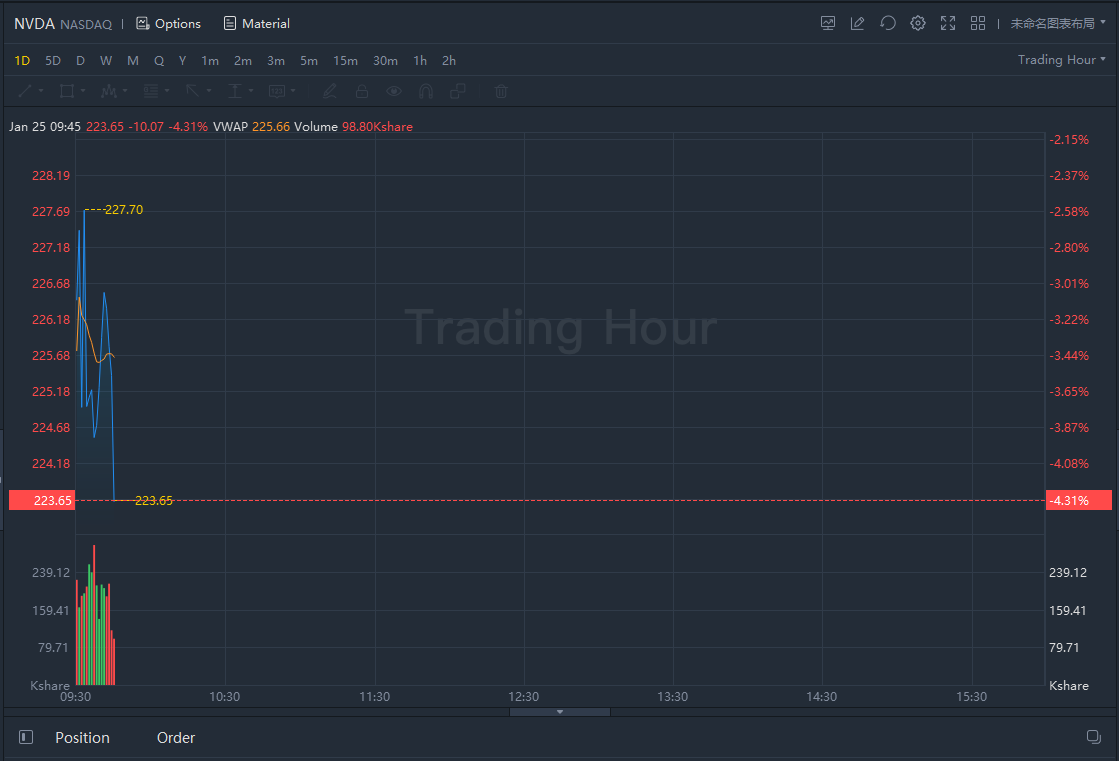Click the edit drawing pencil icon in header

click(x=858, y=24)
